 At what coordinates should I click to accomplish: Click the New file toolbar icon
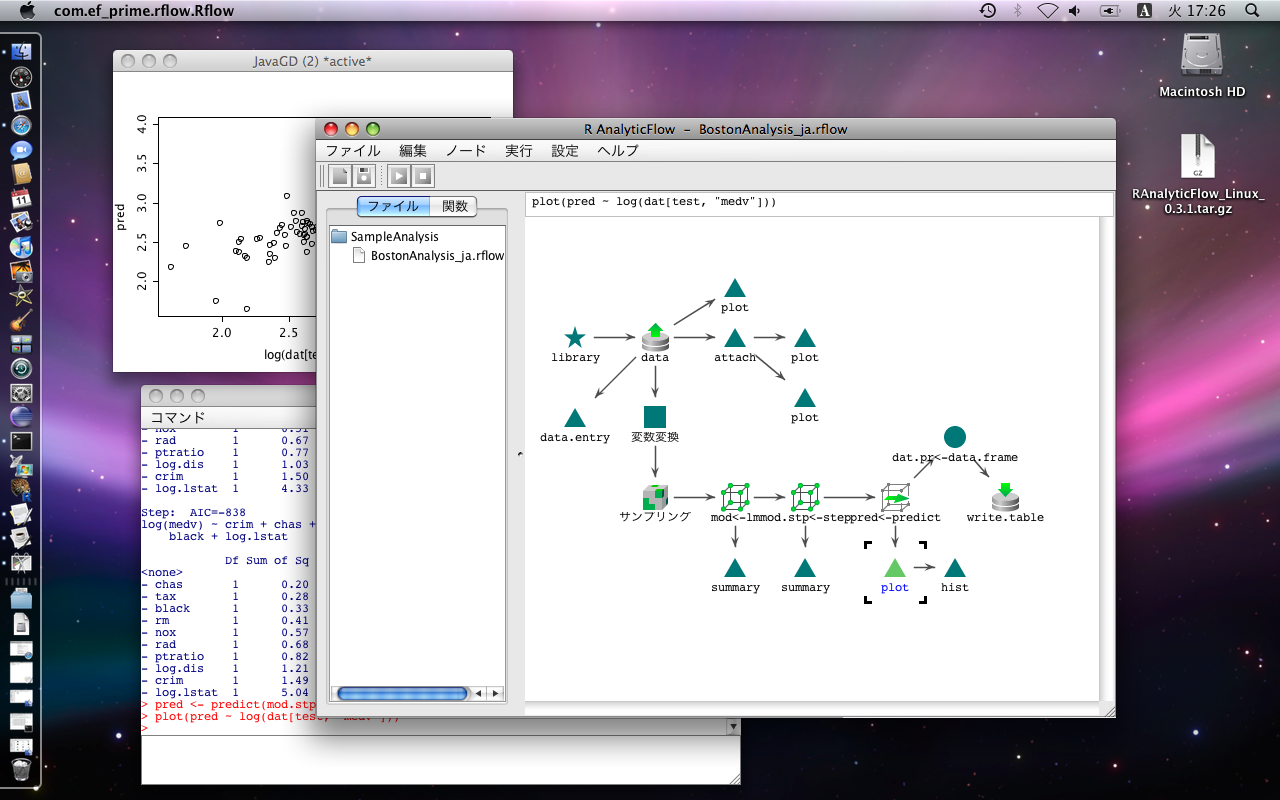point(340,176)
